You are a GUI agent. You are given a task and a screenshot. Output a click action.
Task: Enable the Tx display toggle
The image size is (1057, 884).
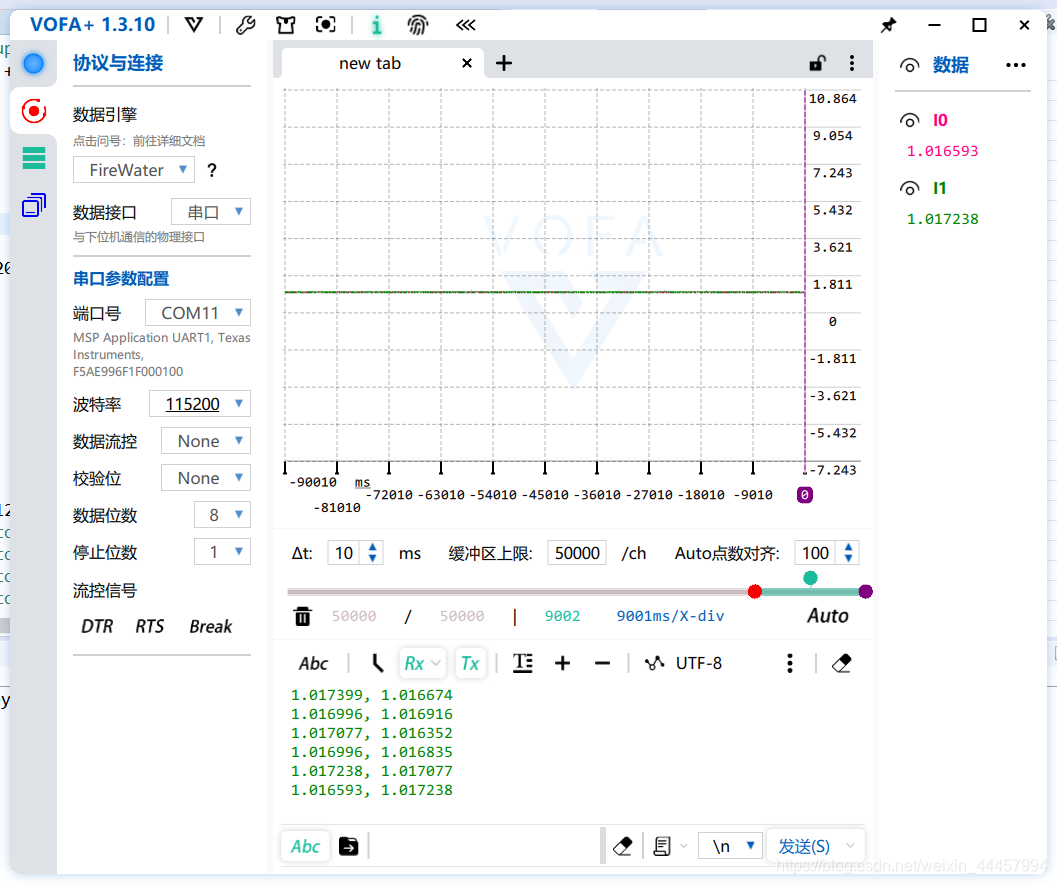click(470, 662)
